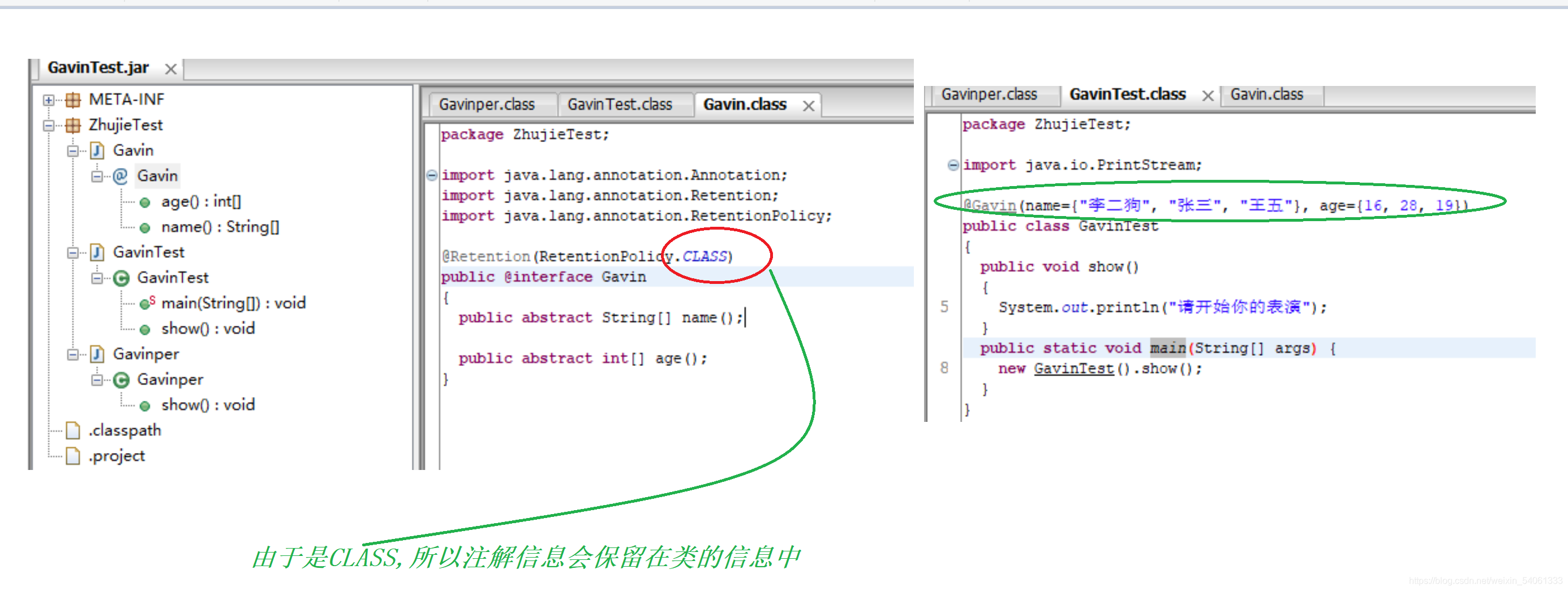This screenshot has height=591, width=1568.
Task: Click RetentionPolicy.CLASS in the code
Action: (633, 256)
